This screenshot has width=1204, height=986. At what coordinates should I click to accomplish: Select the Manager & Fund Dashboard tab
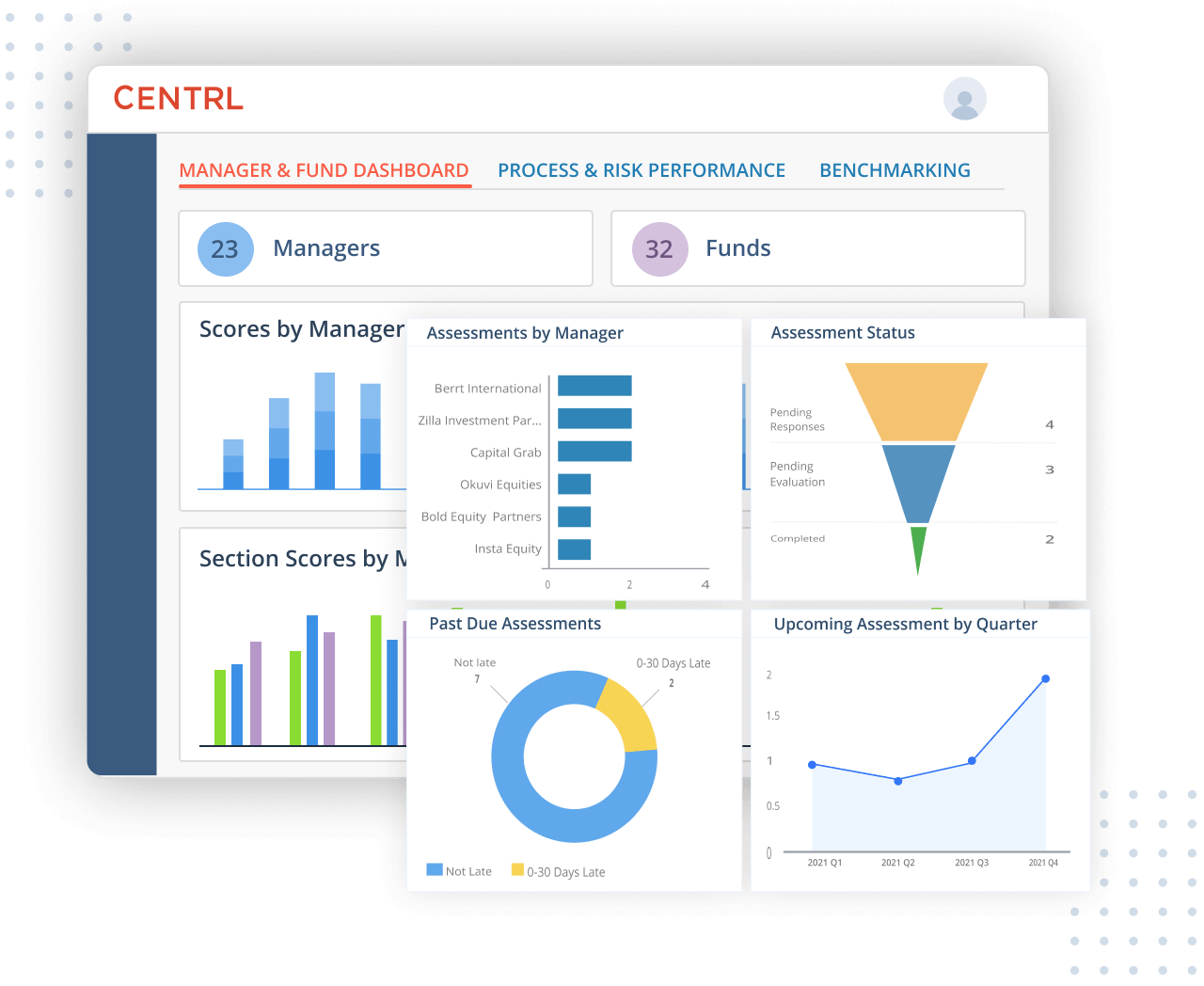click(324, 170)
